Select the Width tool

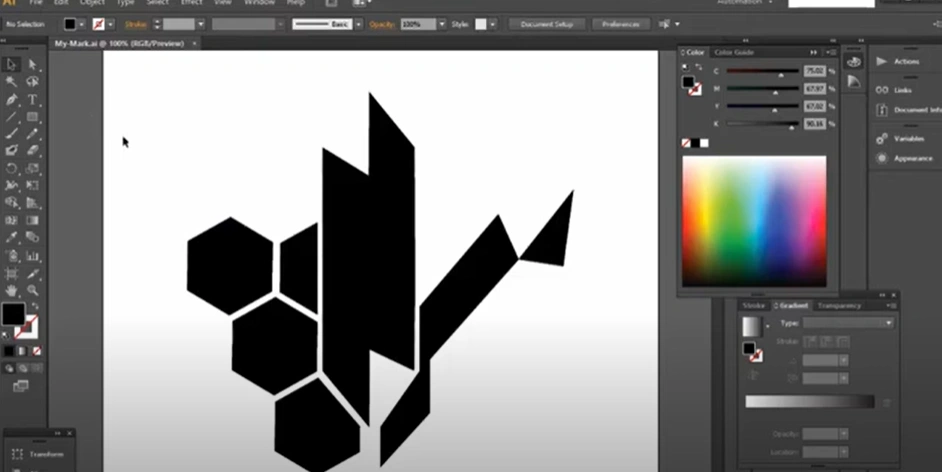11,186
